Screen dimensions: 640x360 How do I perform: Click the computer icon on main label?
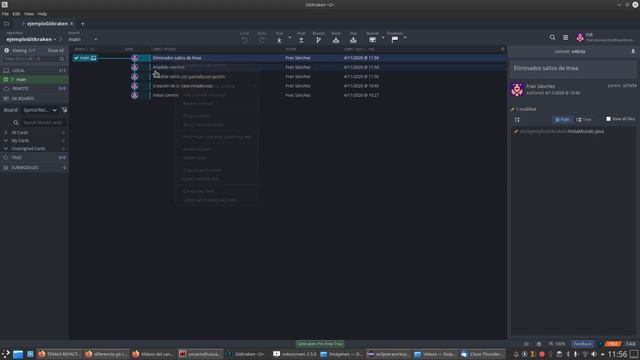point(93,58)
